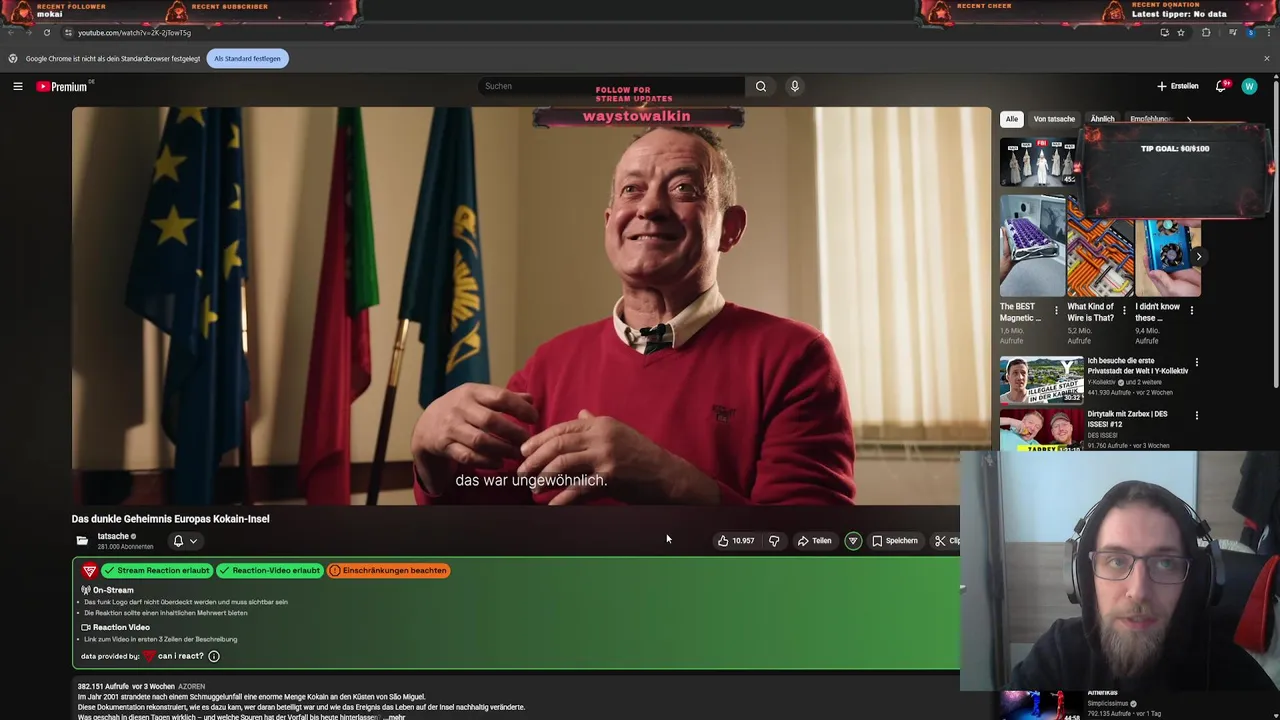The image size is (1280, 720).
Task: Click Stream Reaction erlaubt badge
Action: 157,571
